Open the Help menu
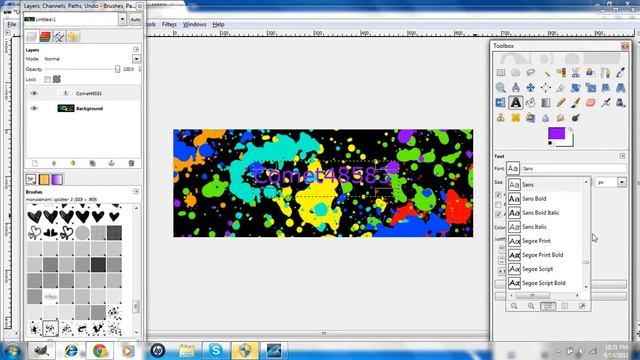 pyautogui.click(x=218, y=24)
